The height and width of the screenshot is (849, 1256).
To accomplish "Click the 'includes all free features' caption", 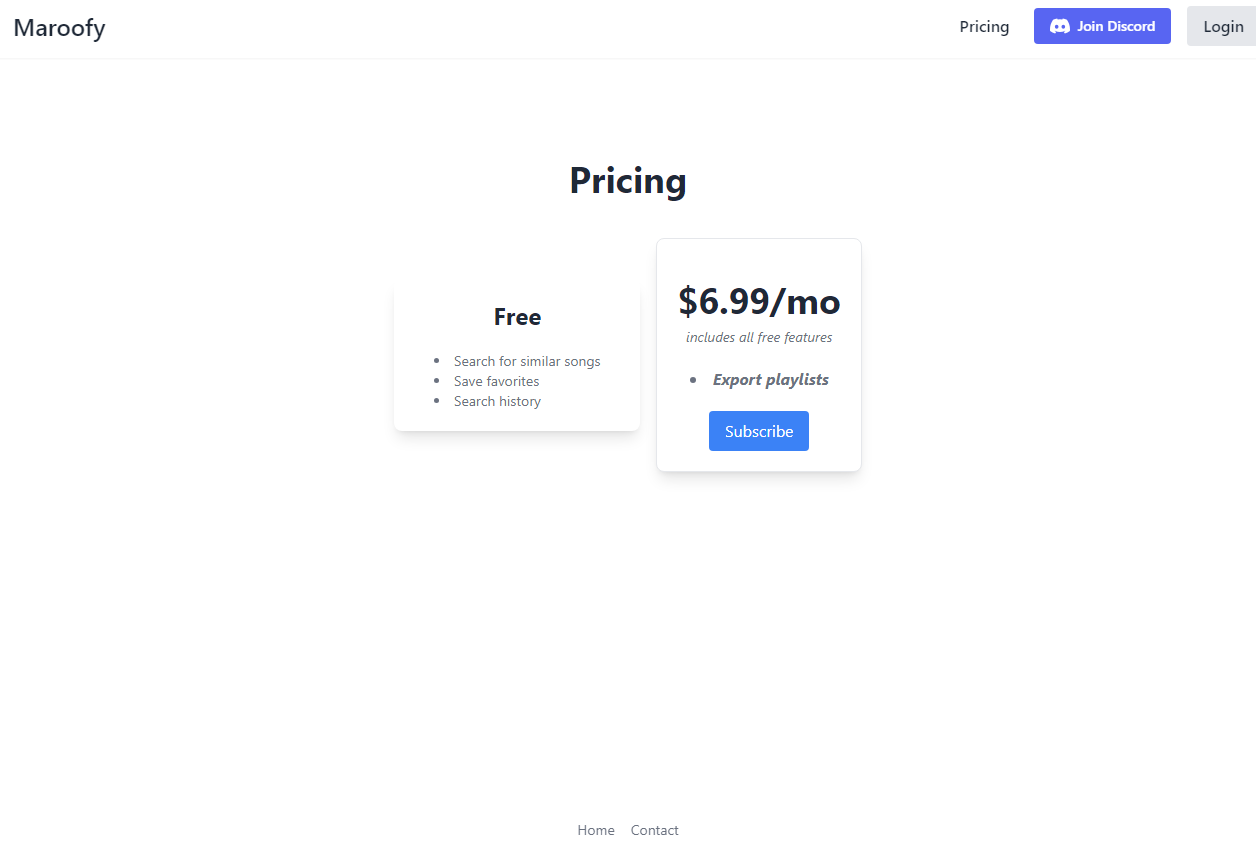I will (x=759, y=337).
